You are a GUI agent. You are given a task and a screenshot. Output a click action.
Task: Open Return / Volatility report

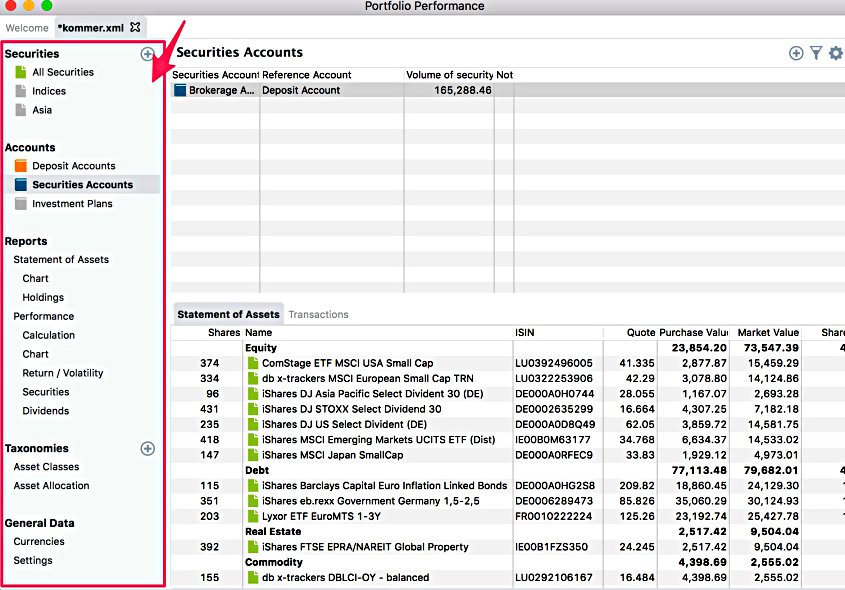(63, 373)
